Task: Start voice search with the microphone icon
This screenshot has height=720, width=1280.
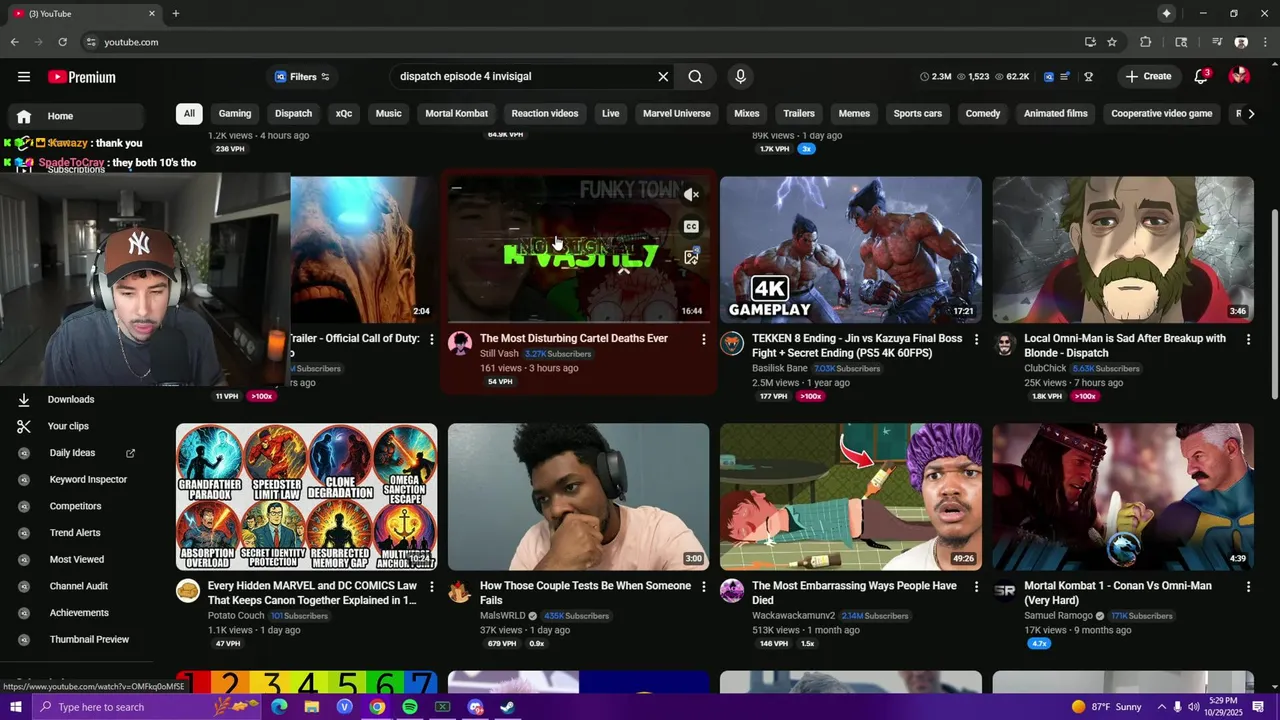Action: (x=740, y=77)
